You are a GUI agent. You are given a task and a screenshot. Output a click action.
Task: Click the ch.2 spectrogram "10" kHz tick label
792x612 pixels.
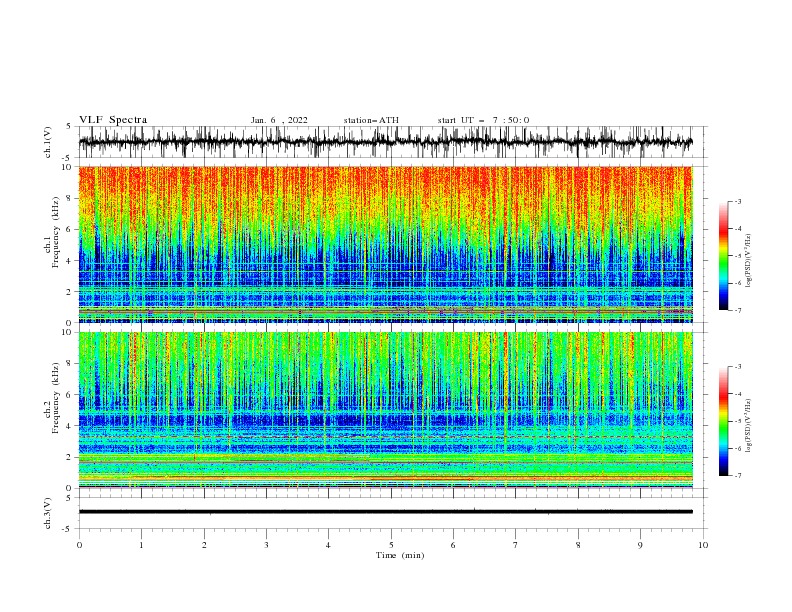click(x=67, y=332)
